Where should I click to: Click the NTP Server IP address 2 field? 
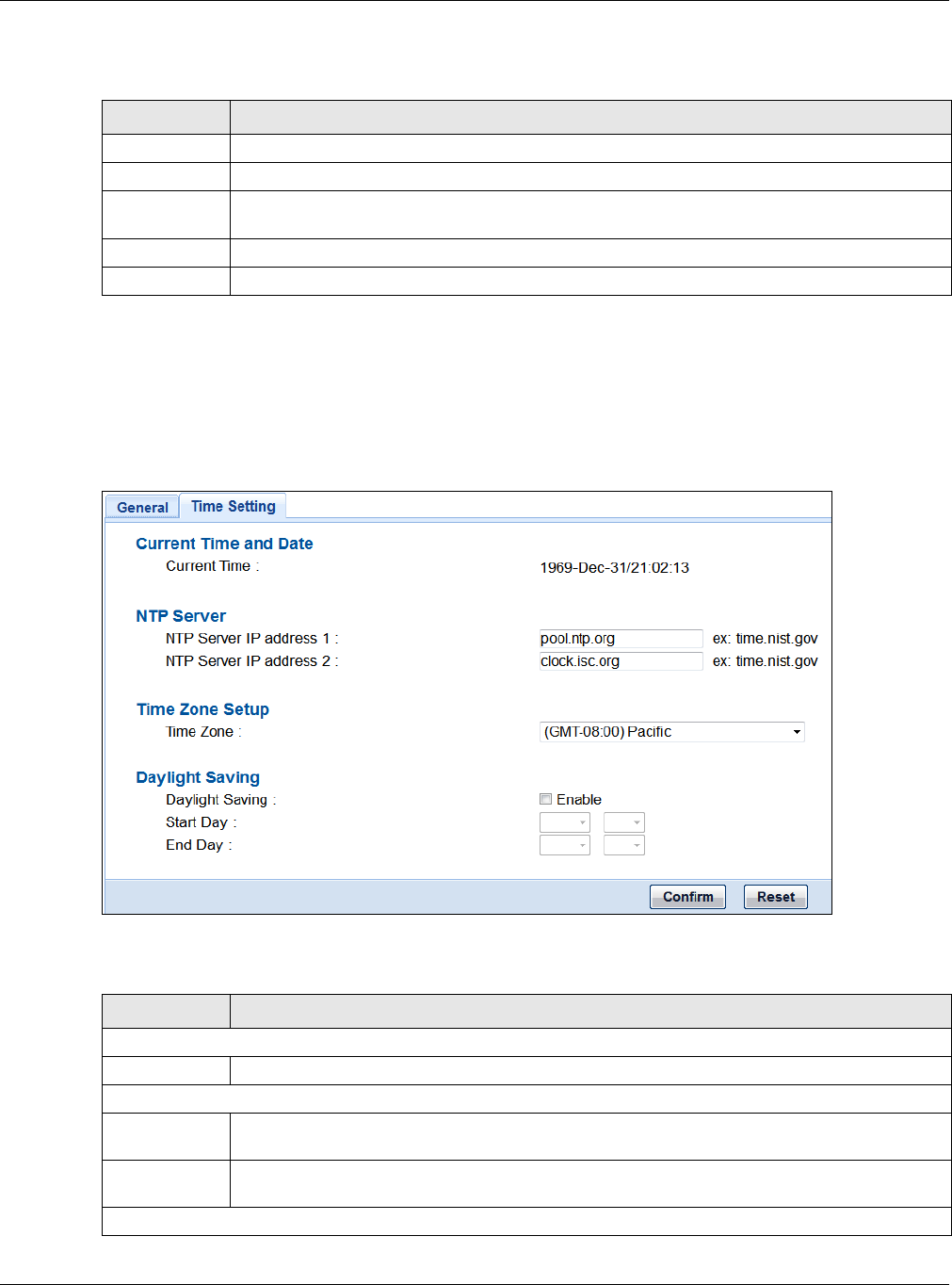pyautogui.click(x=621, y=661)
